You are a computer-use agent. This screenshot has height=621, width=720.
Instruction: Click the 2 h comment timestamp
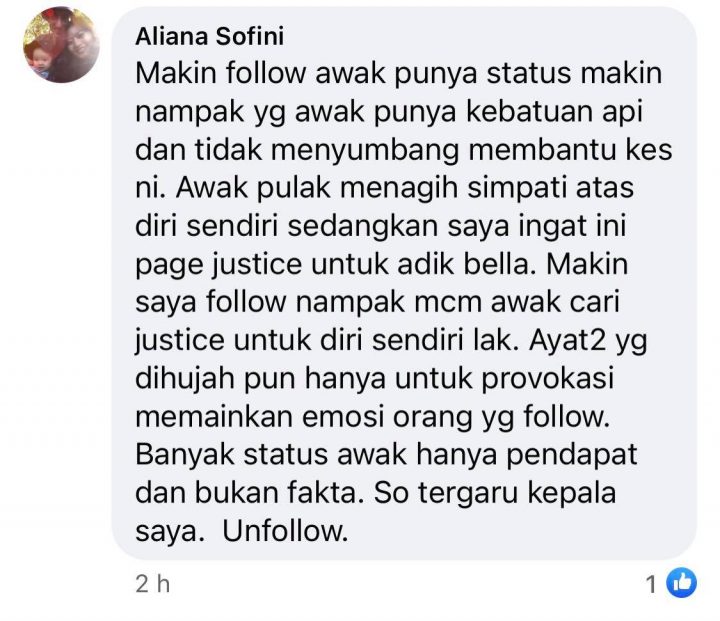click(x=152, y=584)
